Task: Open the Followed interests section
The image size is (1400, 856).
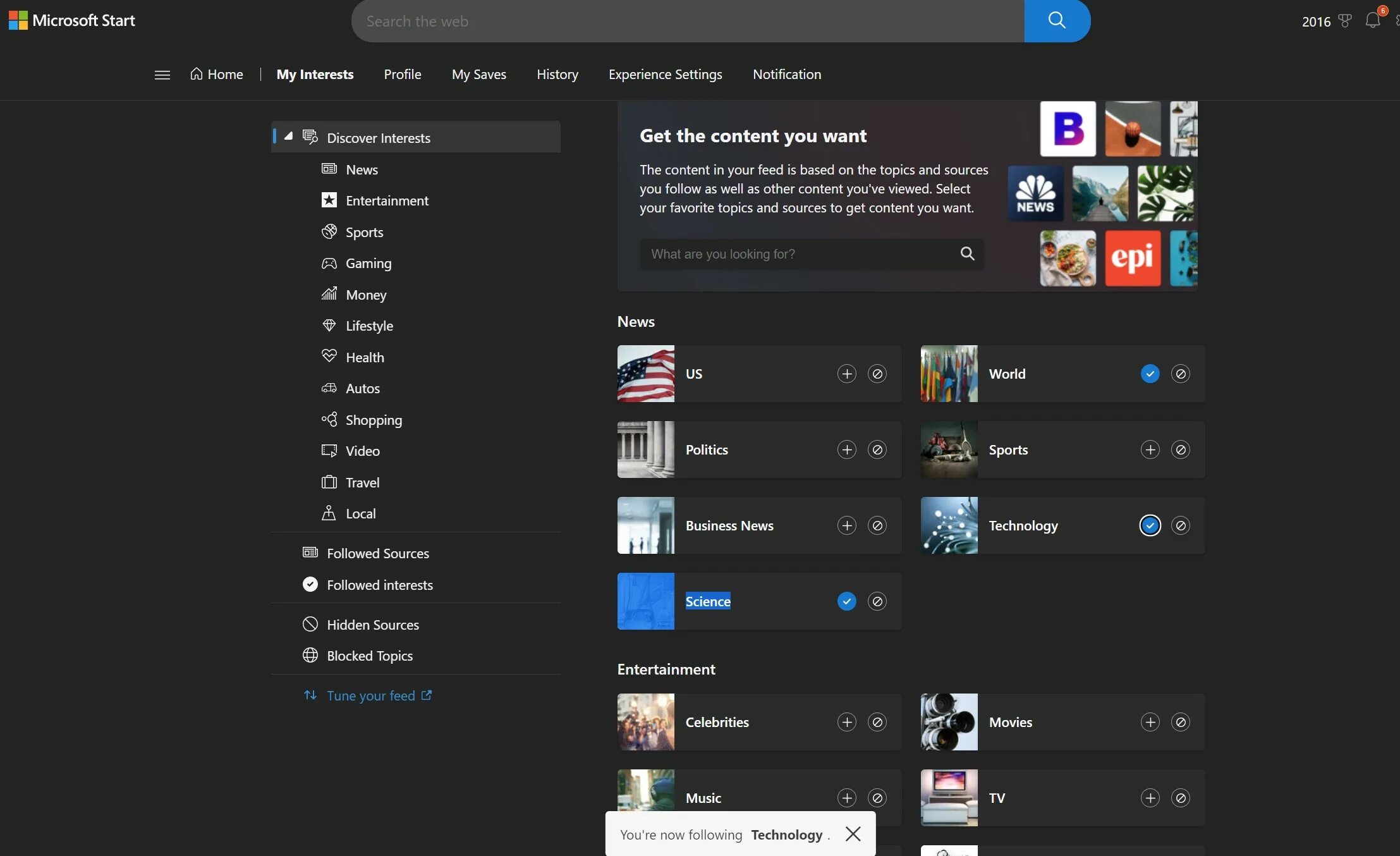Action: click(x=379, y=585)
